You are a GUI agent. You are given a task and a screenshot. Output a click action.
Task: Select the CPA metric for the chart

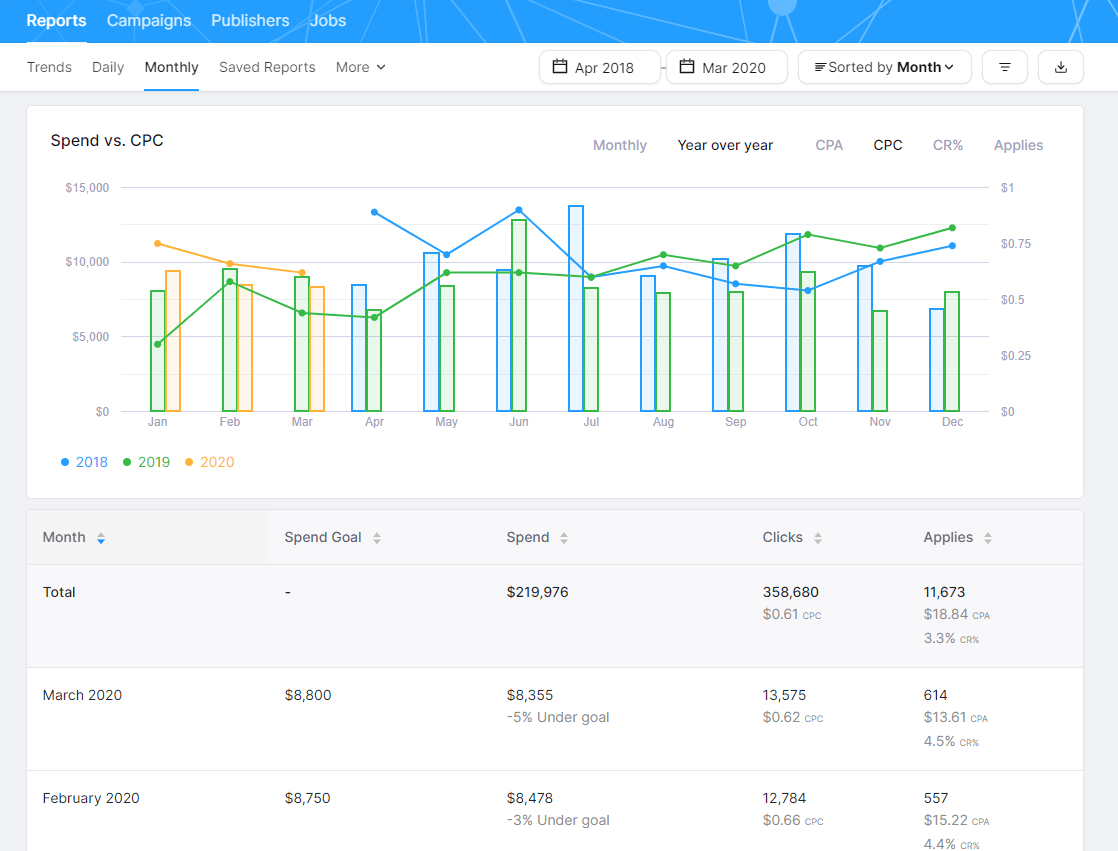click(x=829, y=145)
